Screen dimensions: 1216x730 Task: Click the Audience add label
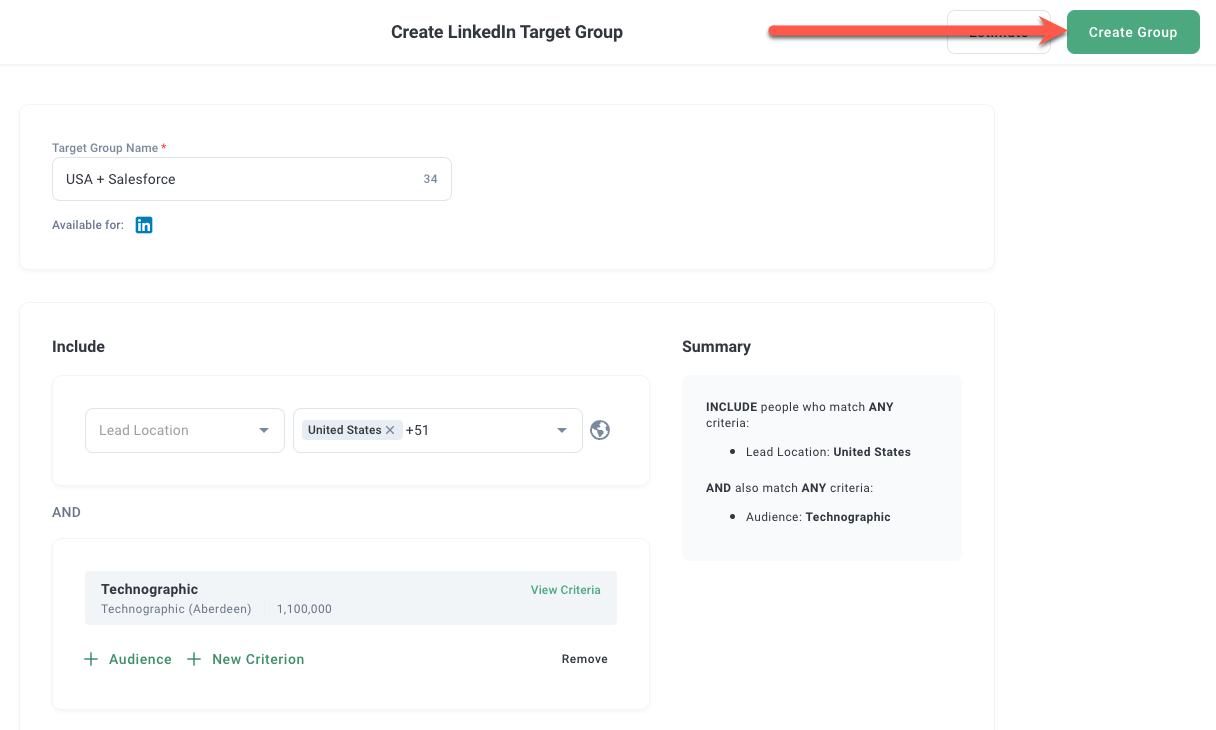pos(140,659)
